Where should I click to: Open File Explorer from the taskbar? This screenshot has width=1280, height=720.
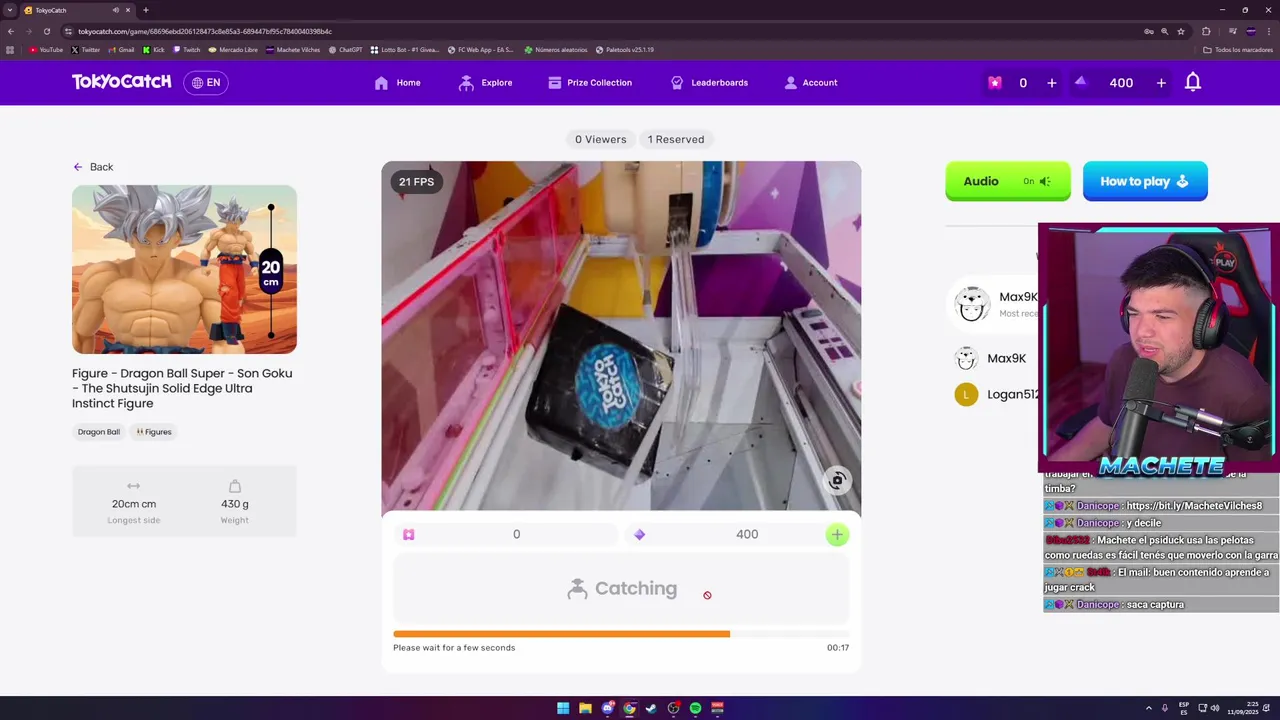[585, 708]
